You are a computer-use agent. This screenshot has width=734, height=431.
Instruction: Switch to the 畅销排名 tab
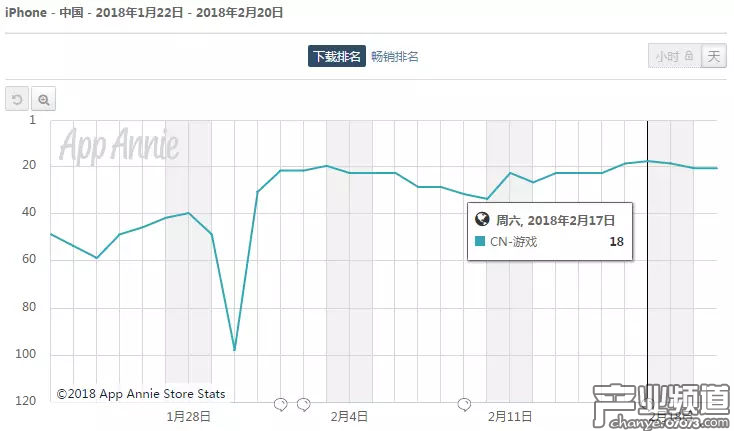395,57
